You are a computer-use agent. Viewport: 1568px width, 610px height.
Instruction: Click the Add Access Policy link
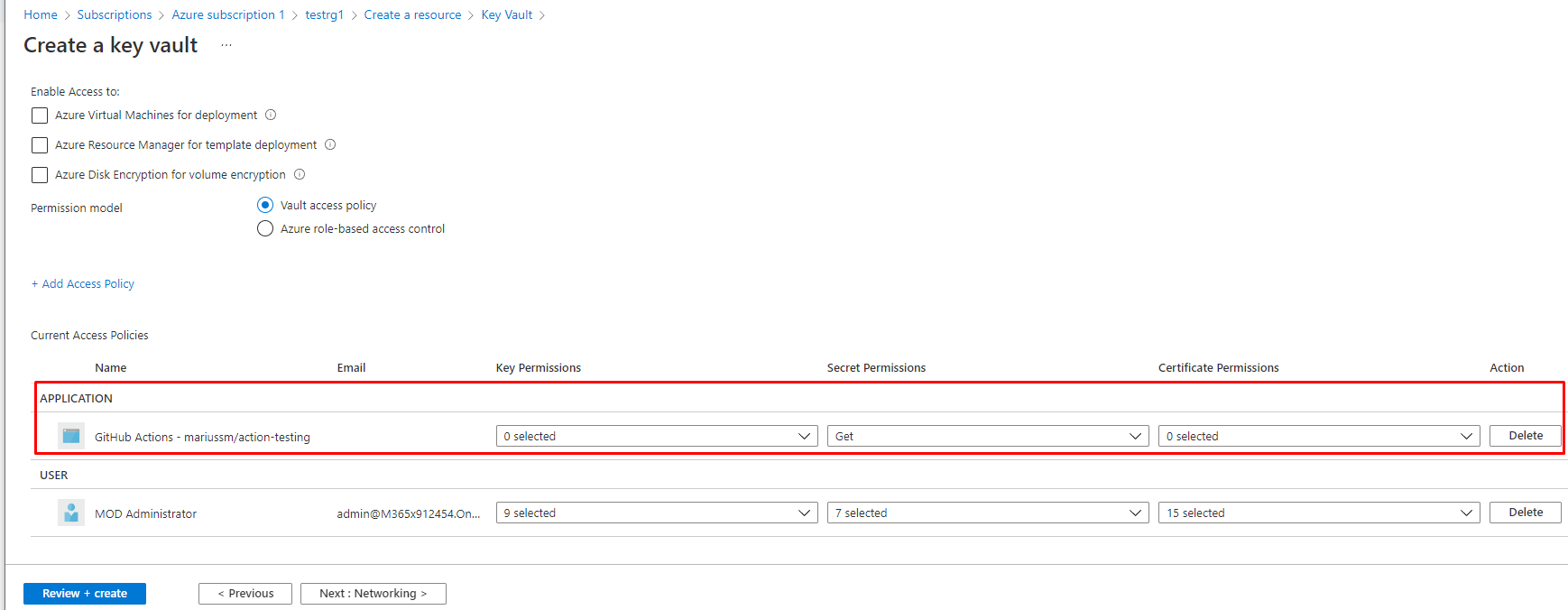(x=83, y=283)
